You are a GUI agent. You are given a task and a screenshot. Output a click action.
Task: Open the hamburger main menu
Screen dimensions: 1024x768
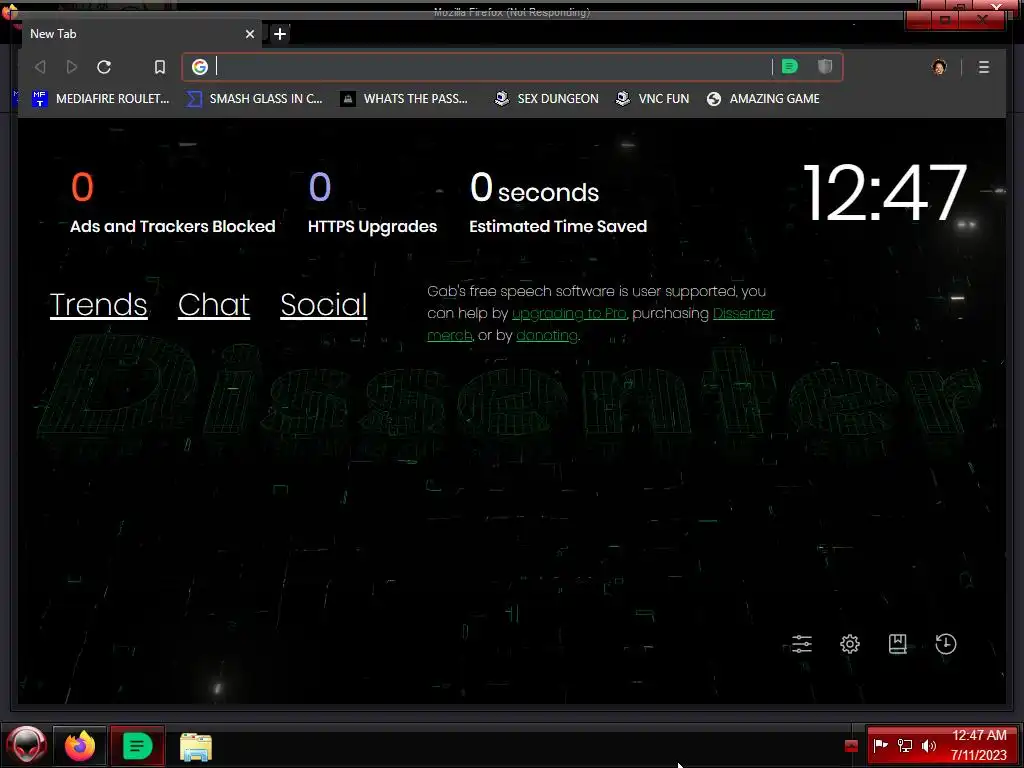984,67
